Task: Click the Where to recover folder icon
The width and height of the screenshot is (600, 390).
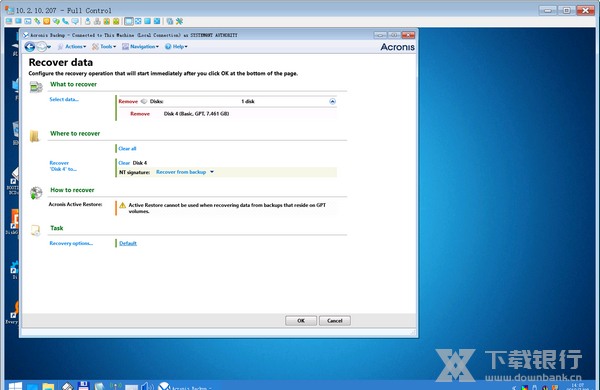Action: tap(34, 136)
